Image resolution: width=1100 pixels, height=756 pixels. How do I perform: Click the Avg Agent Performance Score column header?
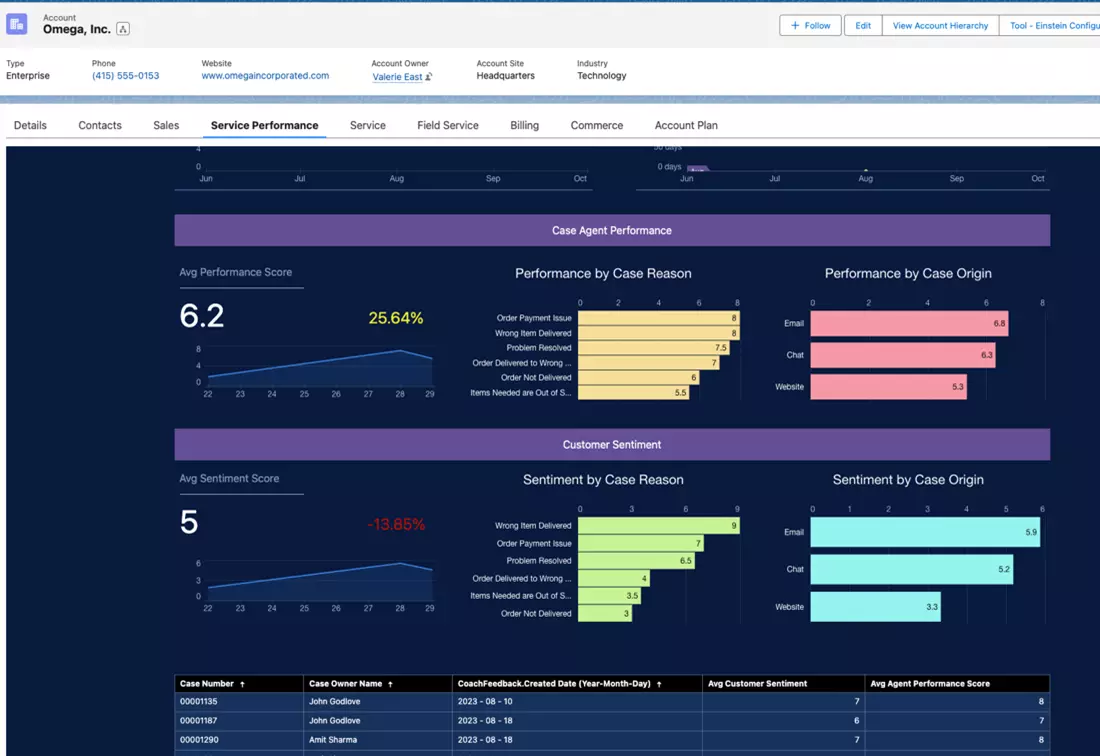click(957, 683)
